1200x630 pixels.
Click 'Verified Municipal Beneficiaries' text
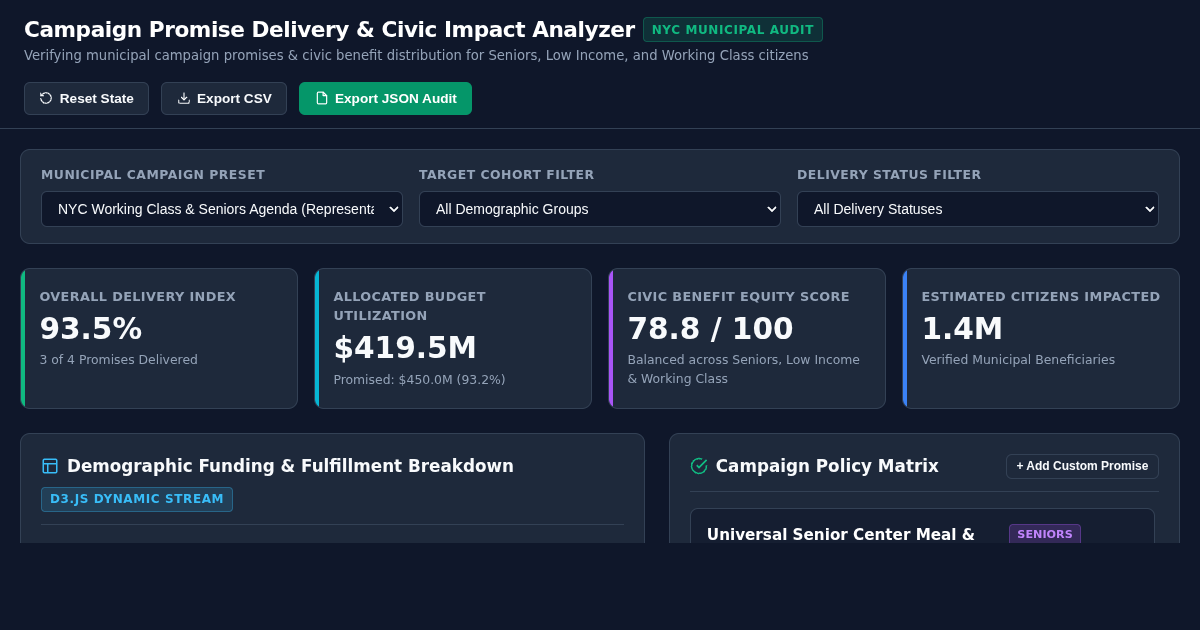point(1018,360)
